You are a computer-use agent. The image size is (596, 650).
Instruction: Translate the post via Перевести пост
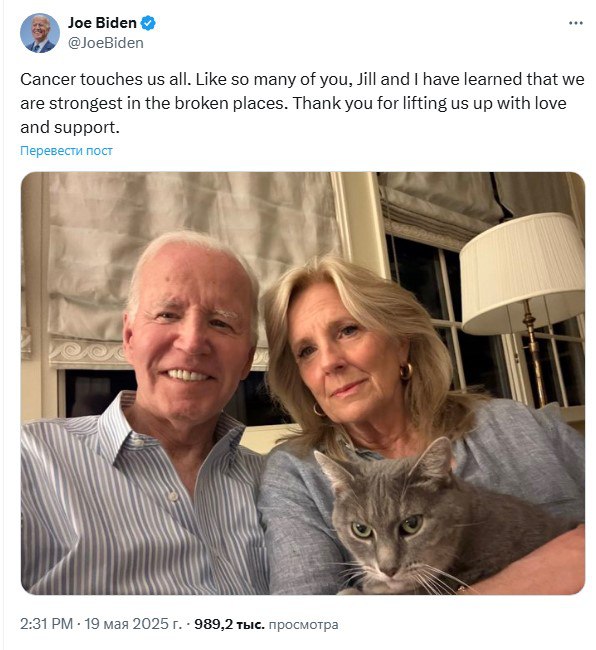(x=66, y=150)
